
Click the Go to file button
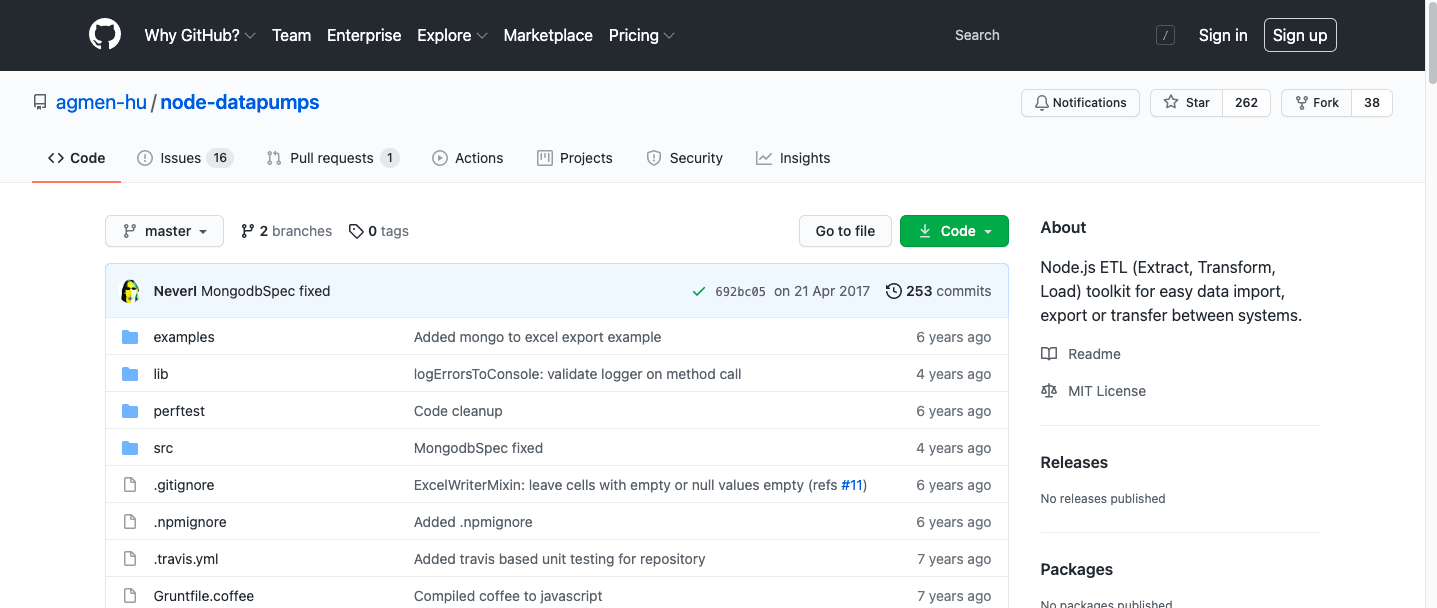pyautogui.click(x=845, y=231)
